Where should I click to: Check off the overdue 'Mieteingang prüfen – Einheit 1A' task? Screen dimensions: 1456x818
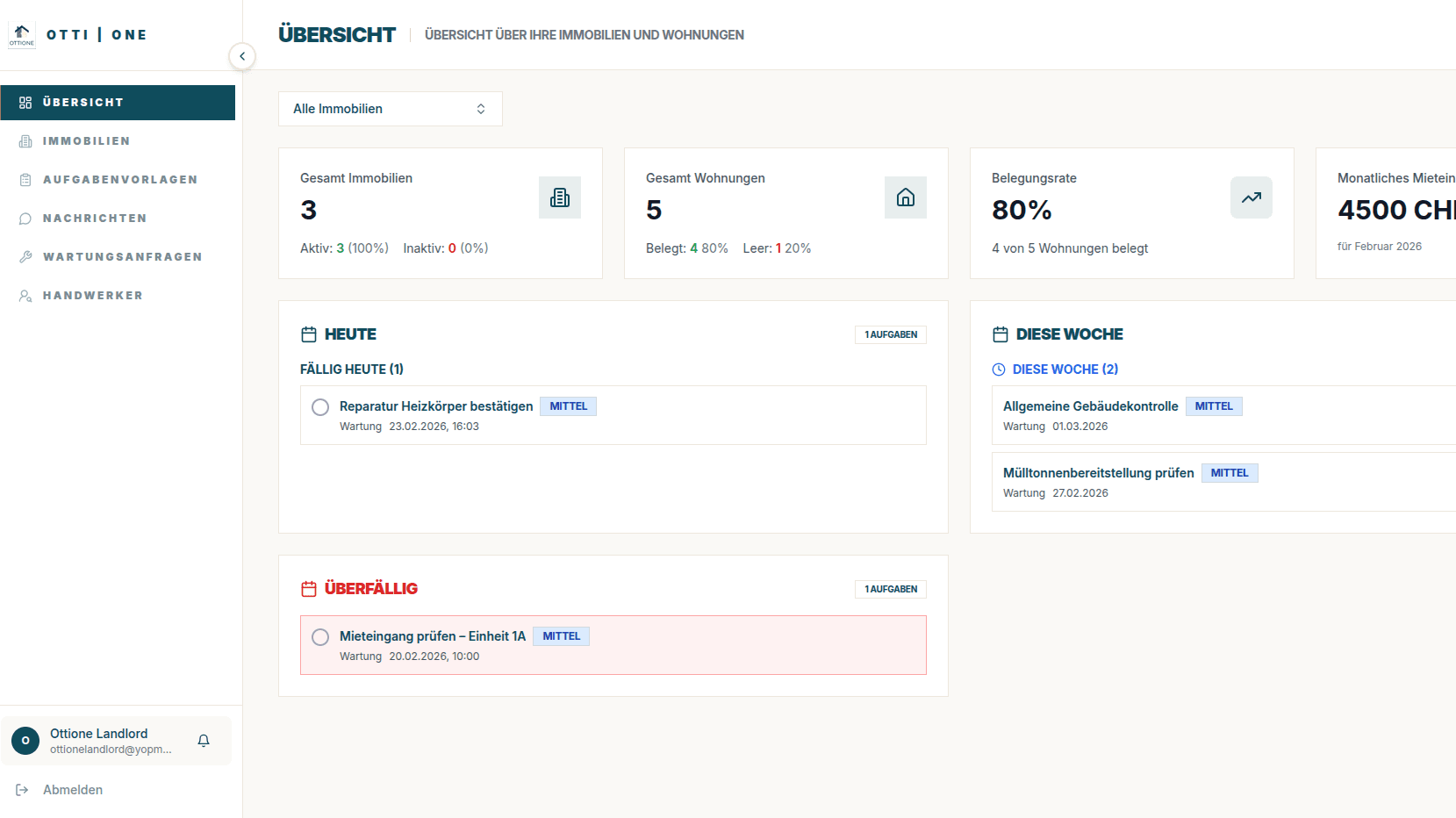click(x=319, y=636)
